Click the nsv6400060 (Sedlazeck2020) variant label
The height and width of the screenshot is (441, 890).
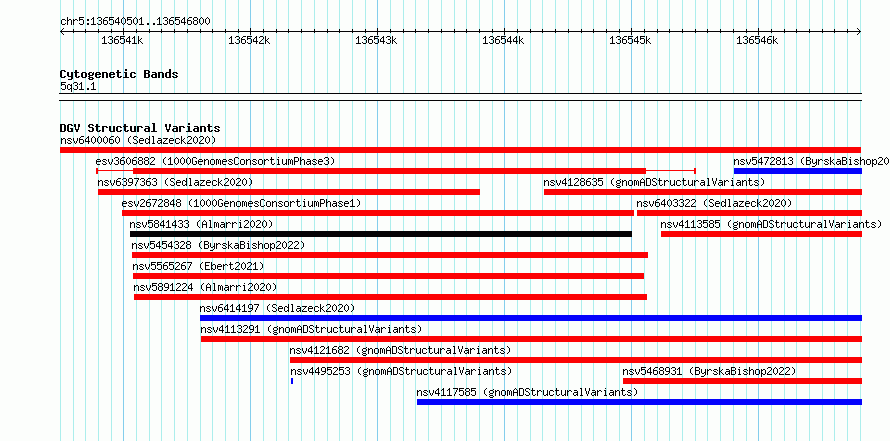[x=138, y=140]
